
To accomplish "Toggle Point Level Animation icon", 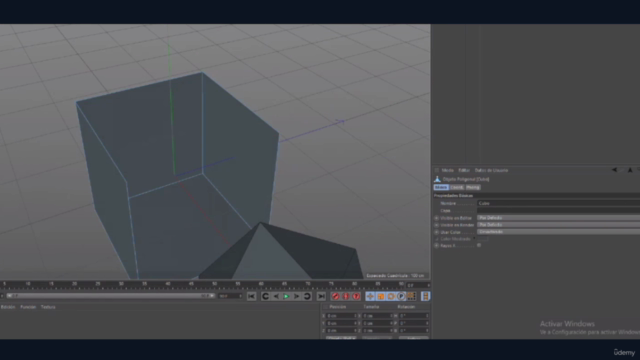I will point(411,296).
